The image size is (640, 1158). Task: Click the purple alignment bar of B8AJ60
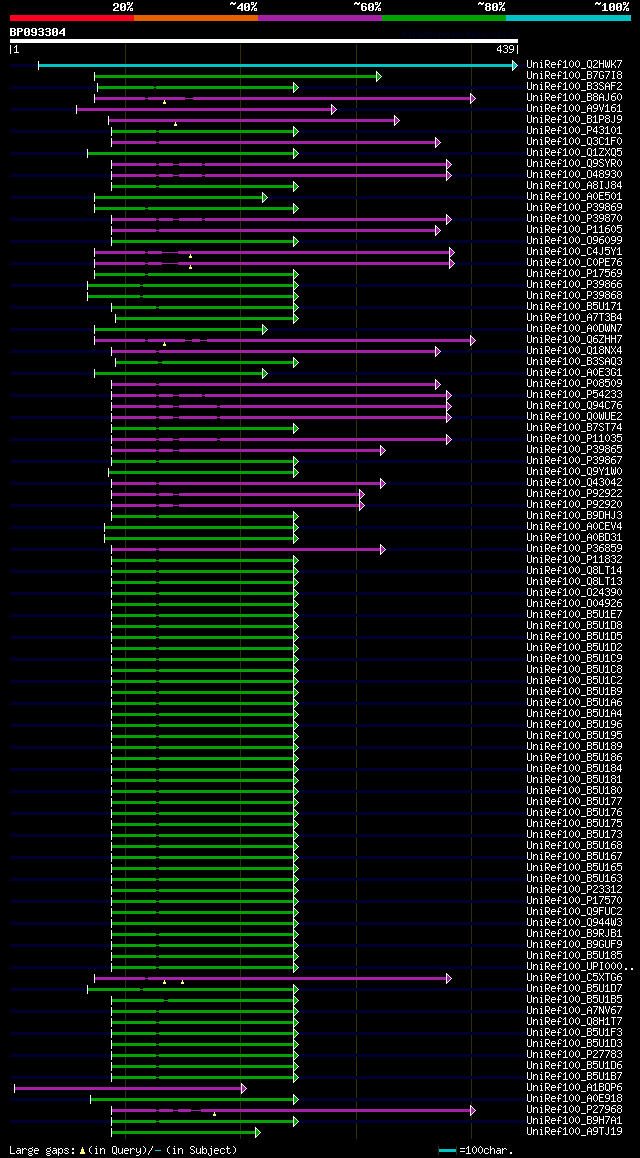coord(285,98)
